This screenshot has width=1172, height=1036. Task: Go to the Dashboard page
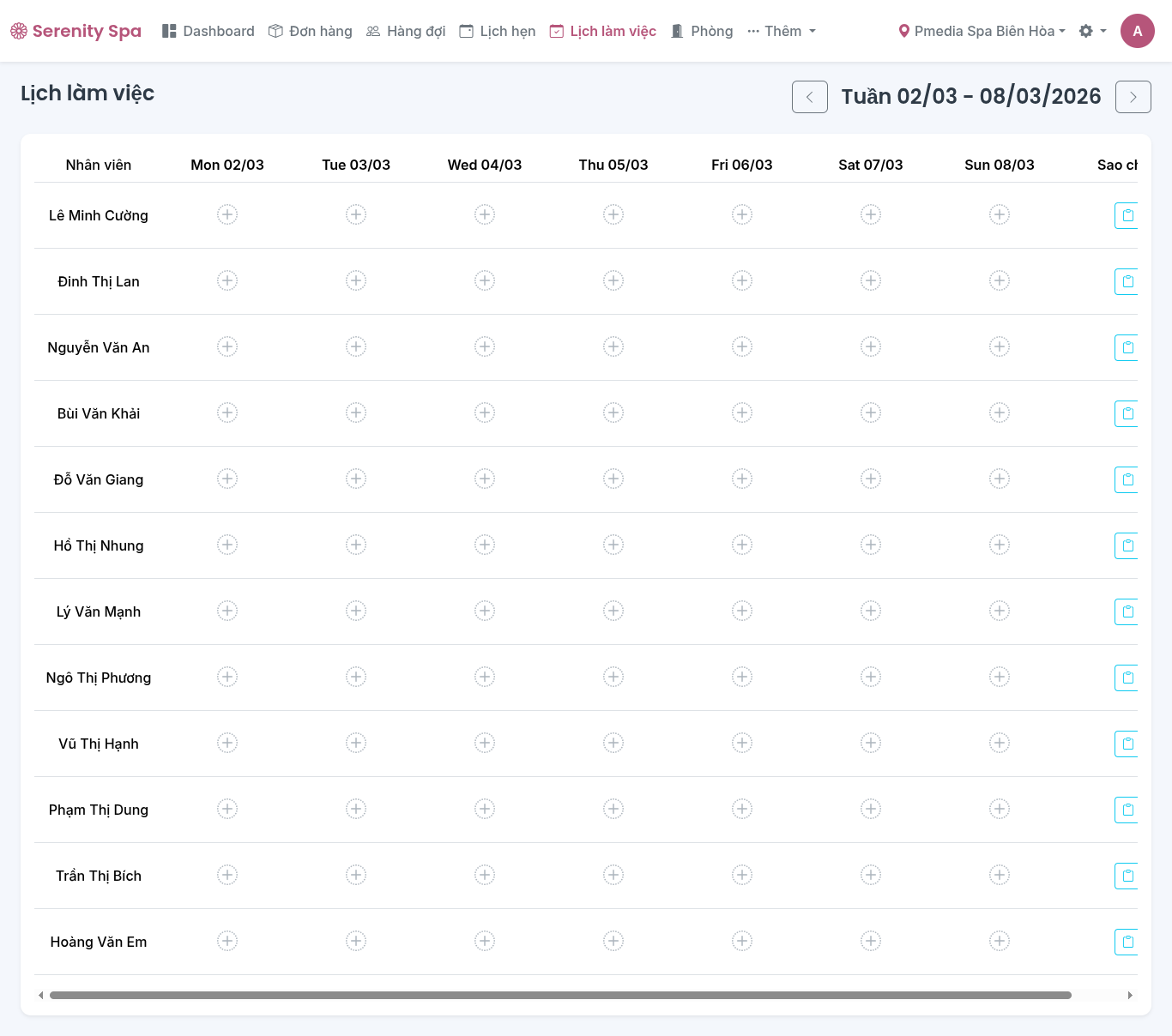click(208, 31)
